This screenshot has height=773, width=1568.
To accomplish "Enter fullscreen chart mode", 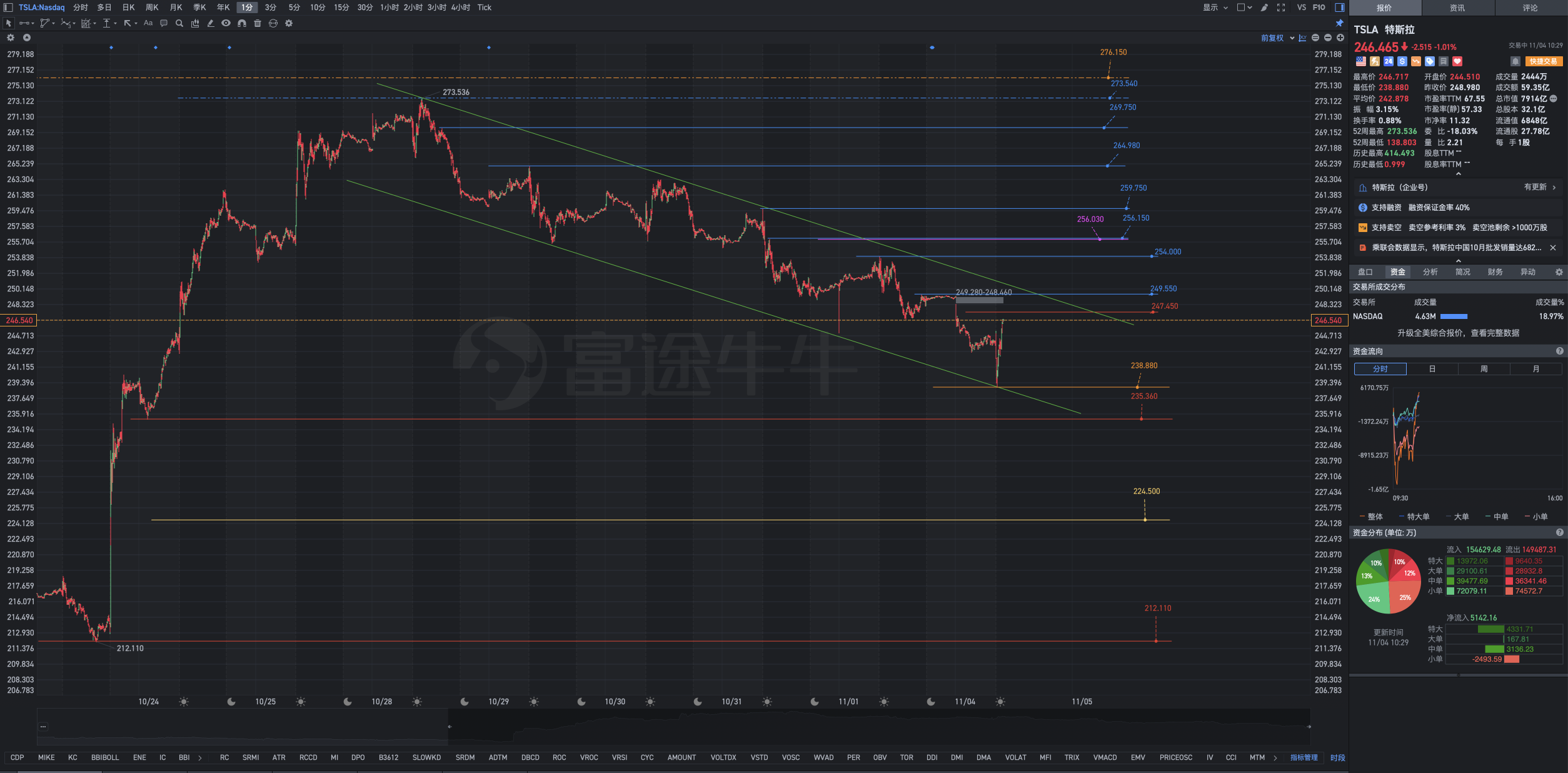I will (x=1281, y=8).
